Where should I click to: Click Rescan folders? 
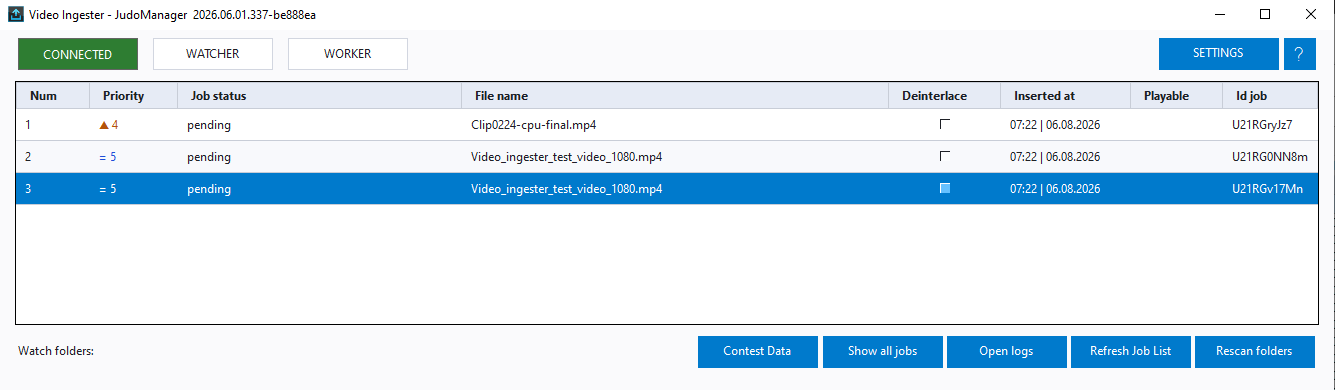coord(1254,351)
